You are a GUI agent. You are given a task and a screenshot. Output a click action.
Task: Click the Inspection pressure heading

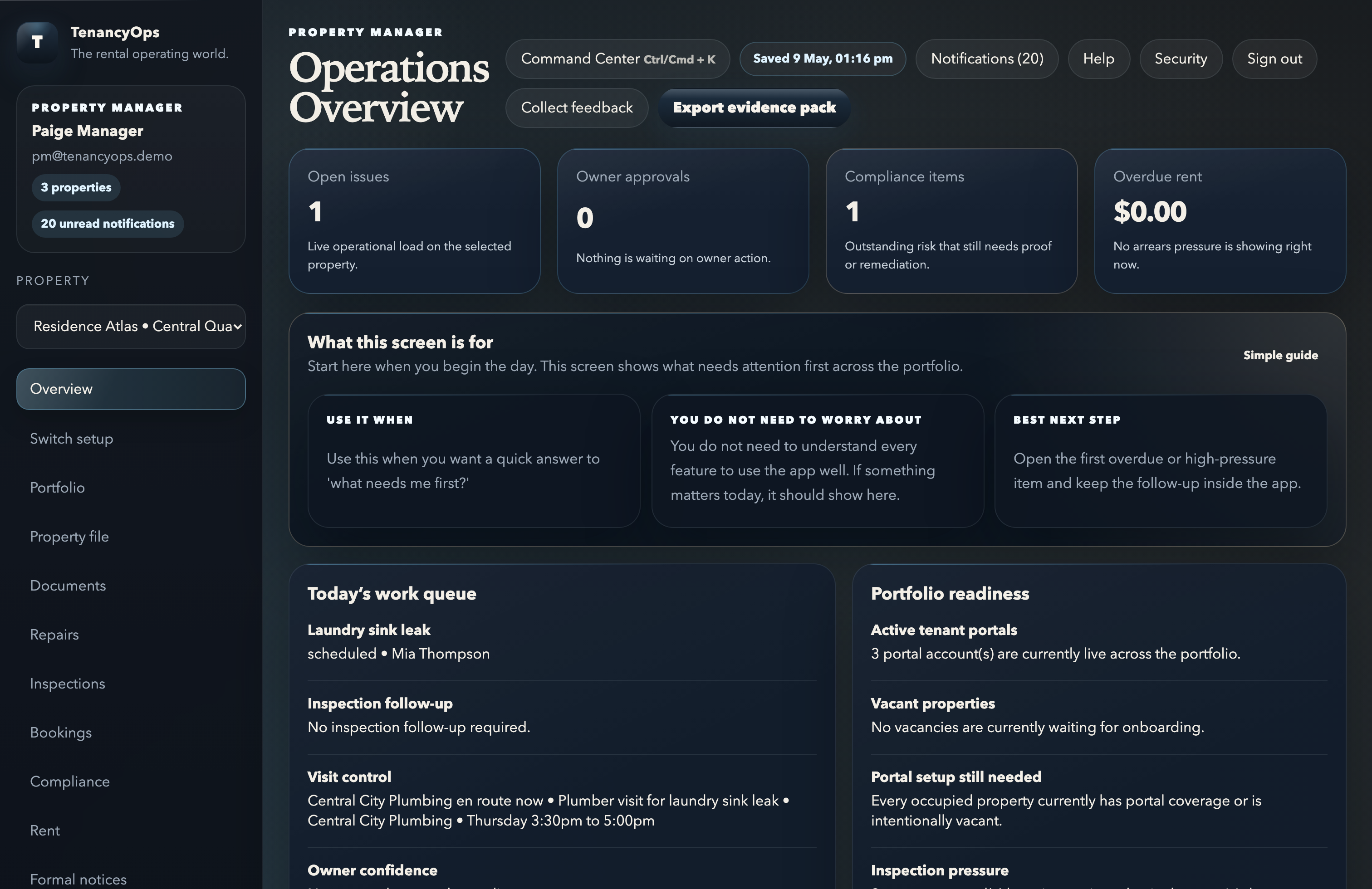click(x=940, y=870)
